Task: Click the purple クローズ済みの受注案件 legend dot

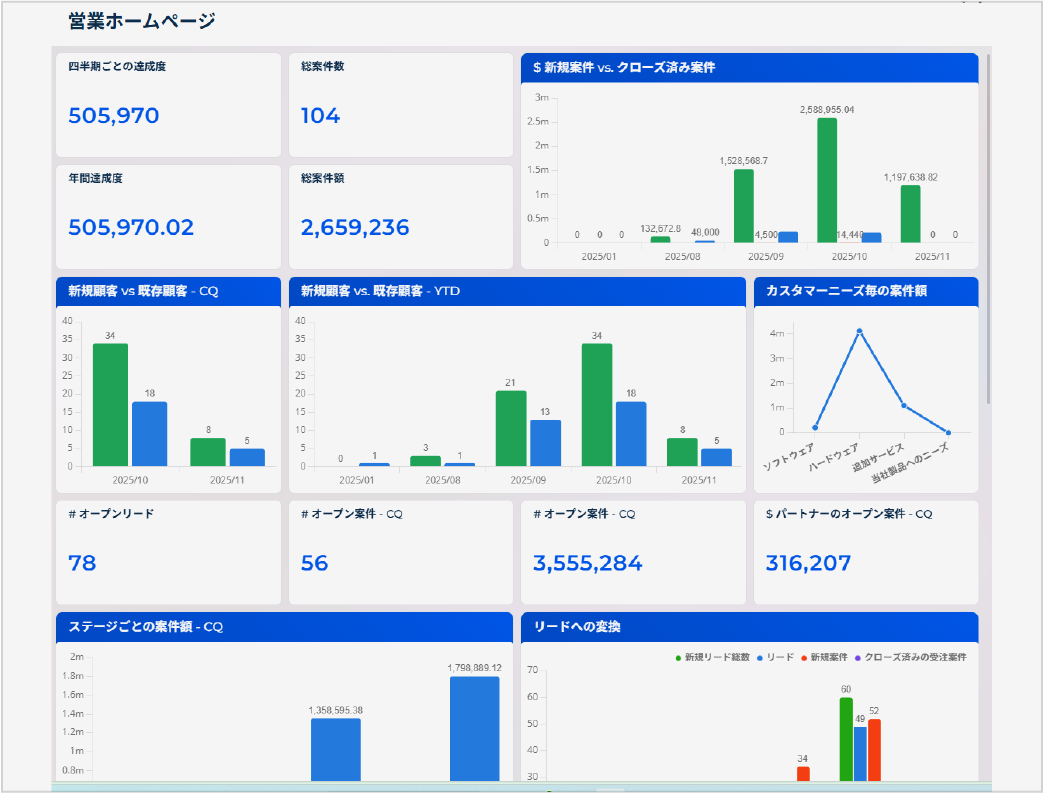Action: [858, 657]
